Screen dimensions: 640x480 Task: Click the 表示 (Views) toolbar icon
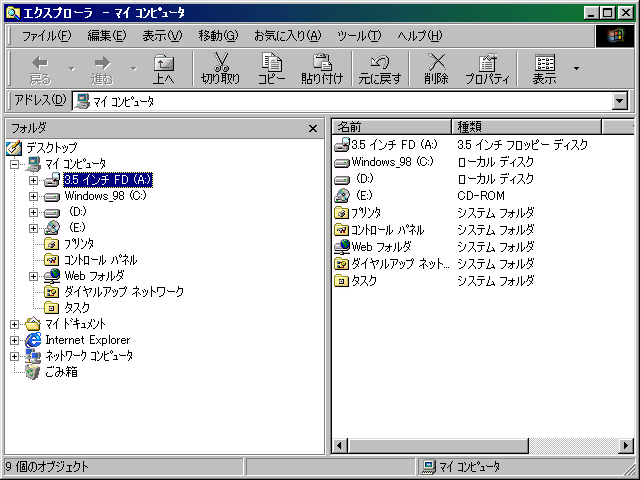(x=544, y=68)
